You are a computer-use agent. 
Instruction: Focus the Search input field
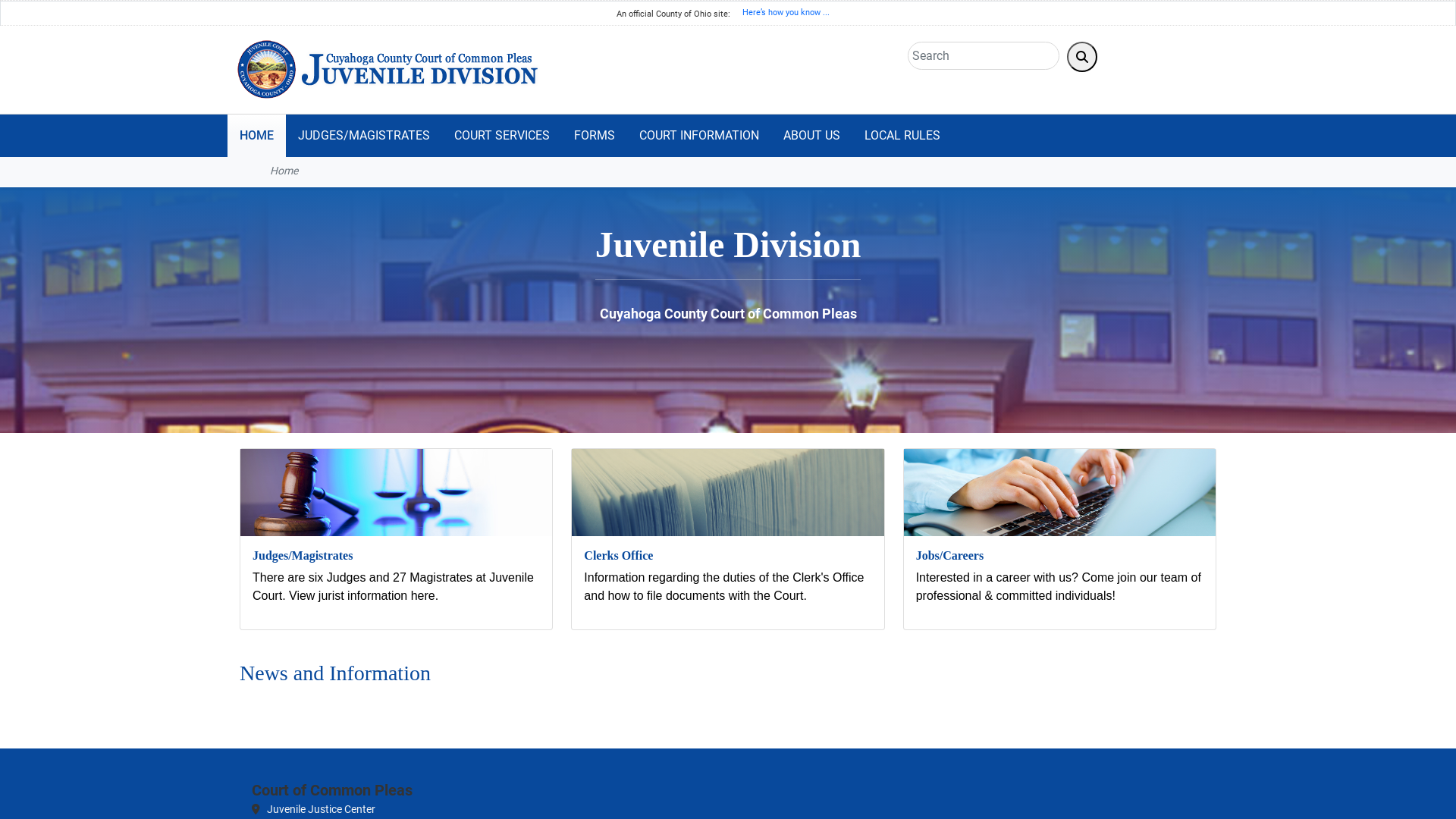(x=983, y=56)
